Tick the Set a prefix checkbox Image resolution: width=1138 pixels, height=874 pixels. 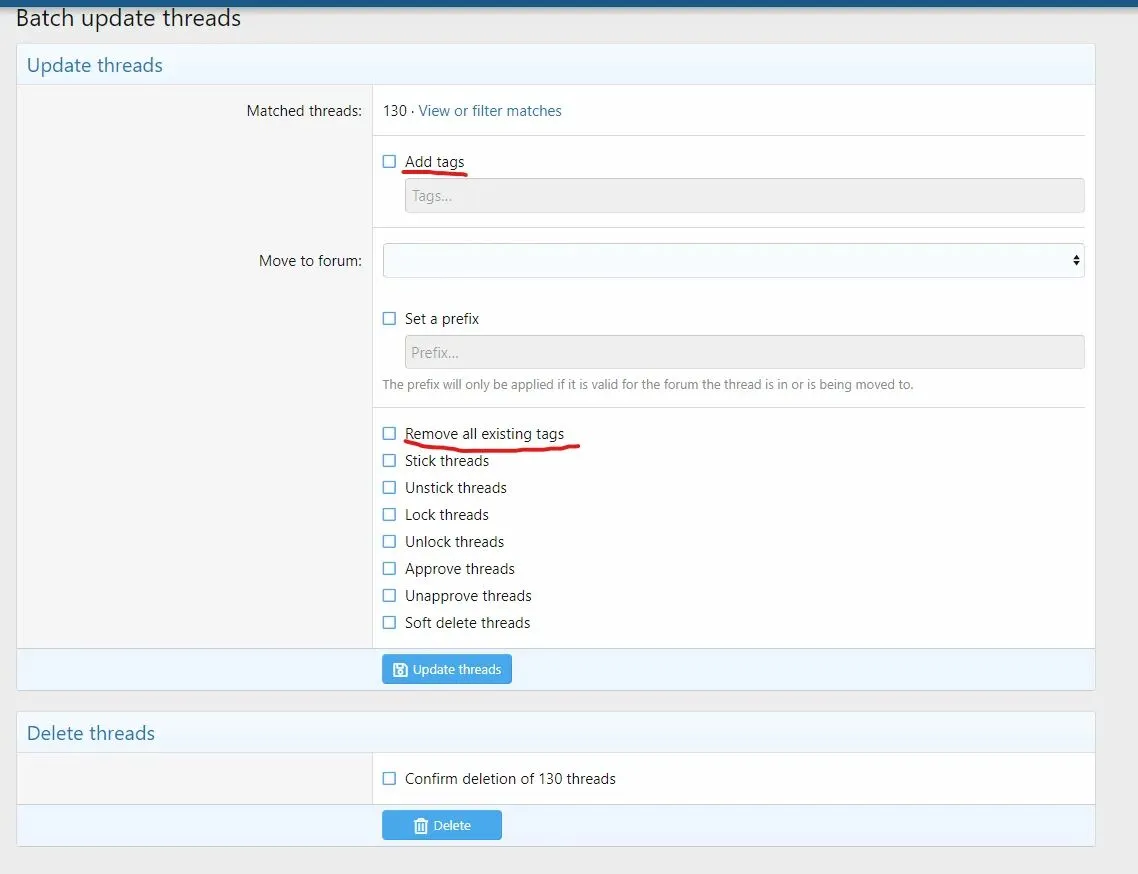click(389, 319)
